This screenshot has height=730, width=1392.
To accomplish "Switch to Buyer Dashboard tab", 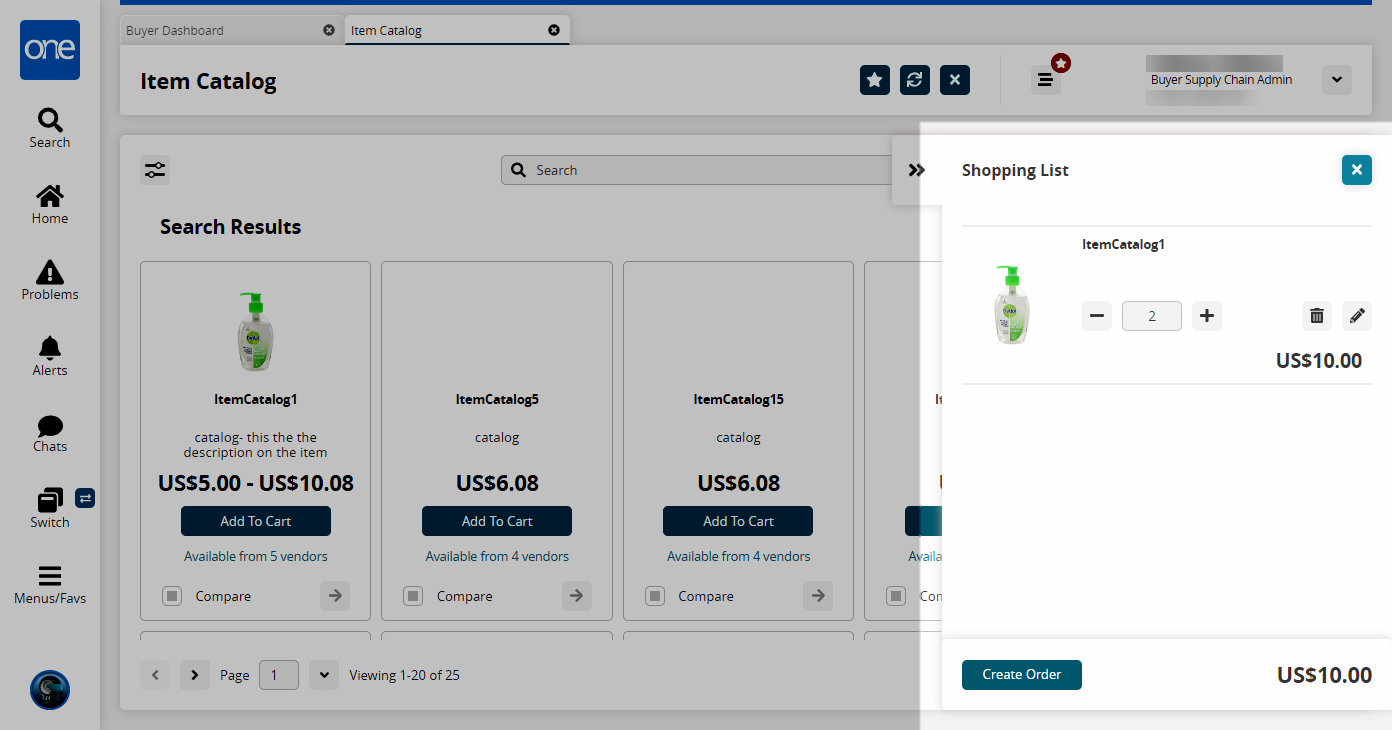I will 231,30.
